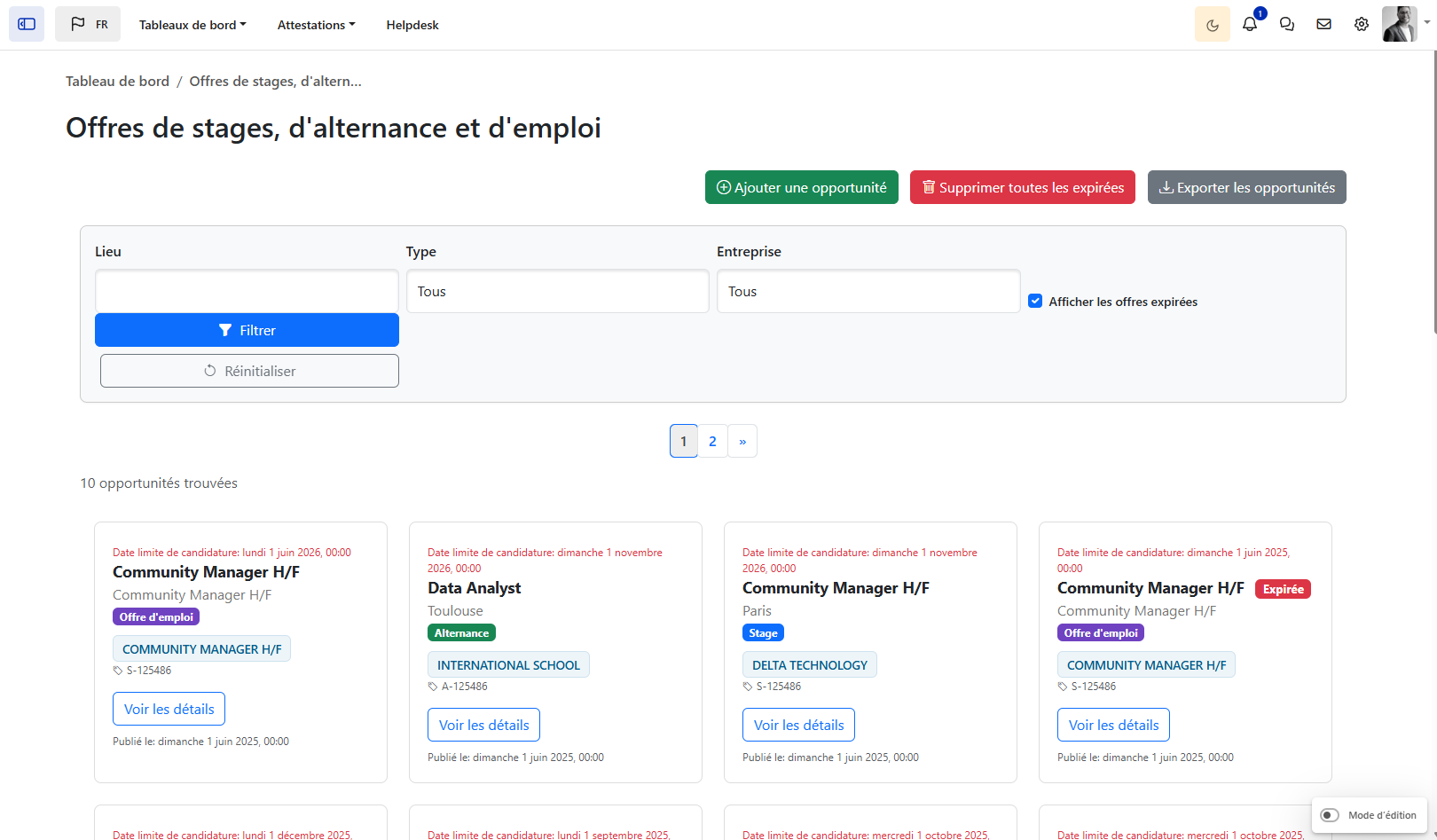Click inside the Lieu input field
This screenshot has height=840, width=1437.
coord(247,291)
